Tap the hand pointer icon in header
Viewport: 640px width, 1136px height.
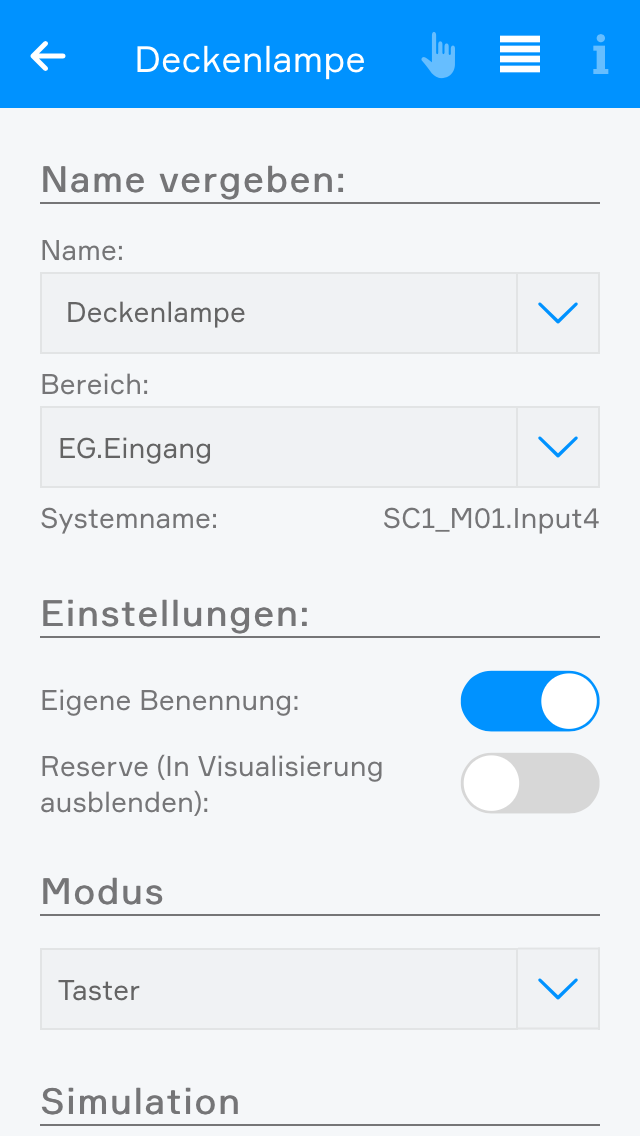[x=438, y=56]
